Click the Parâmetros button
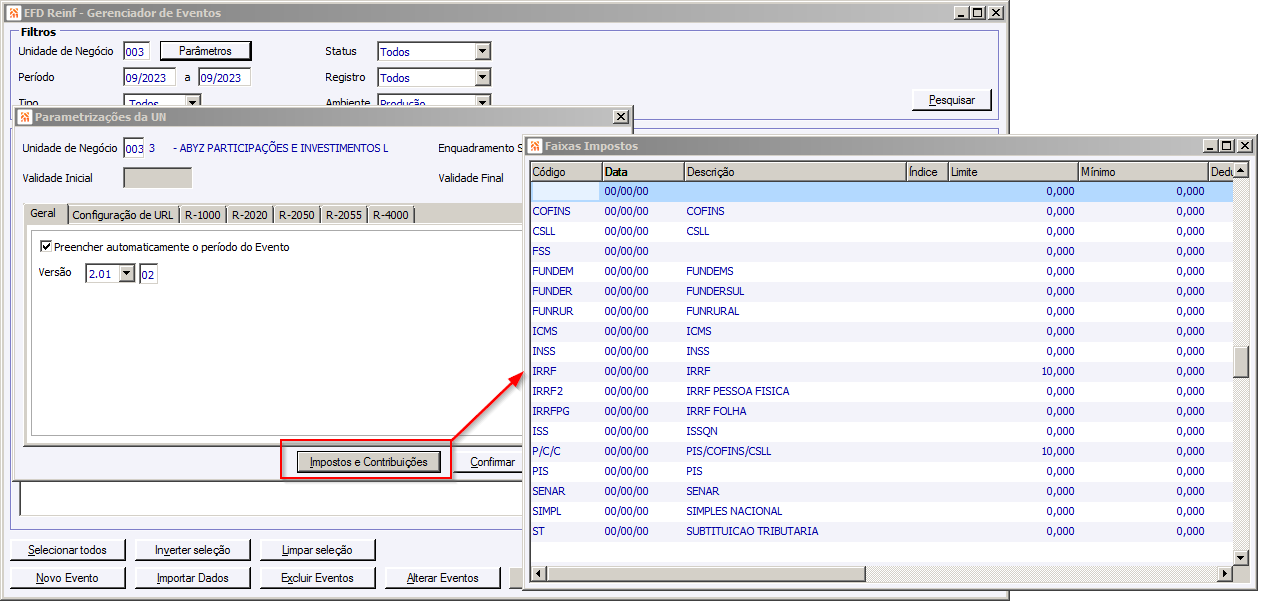 [205, 51]
